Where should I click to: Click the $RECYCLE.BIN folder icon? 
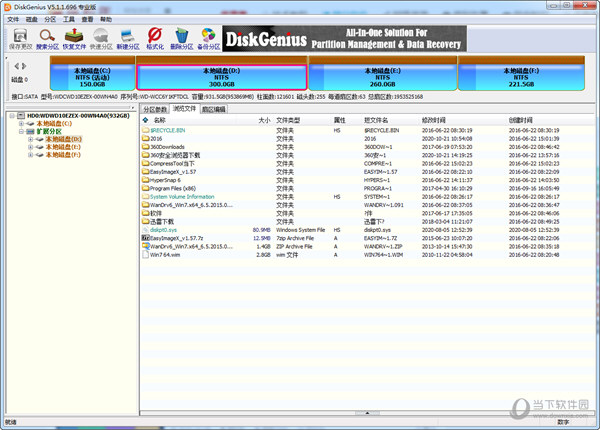click(145, 130)
